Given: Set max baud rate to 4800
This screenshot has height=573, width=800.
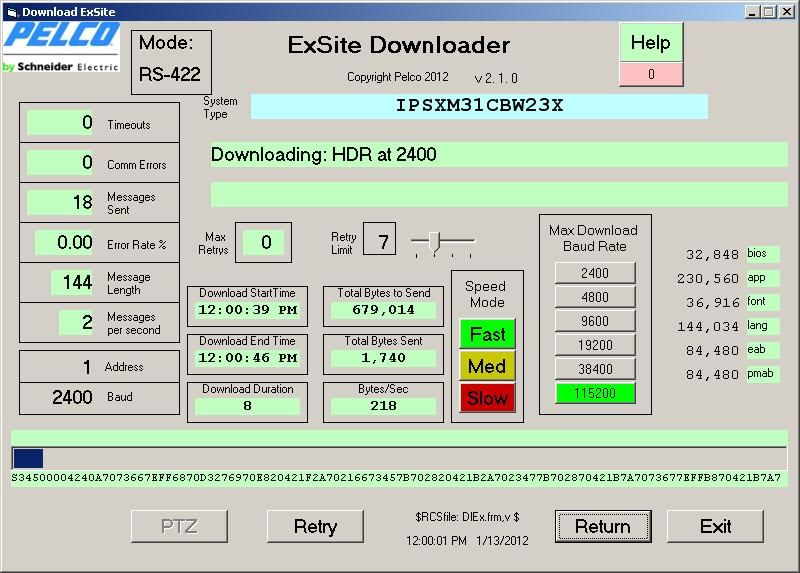Looking at the screenshot, I should [595, 297].
